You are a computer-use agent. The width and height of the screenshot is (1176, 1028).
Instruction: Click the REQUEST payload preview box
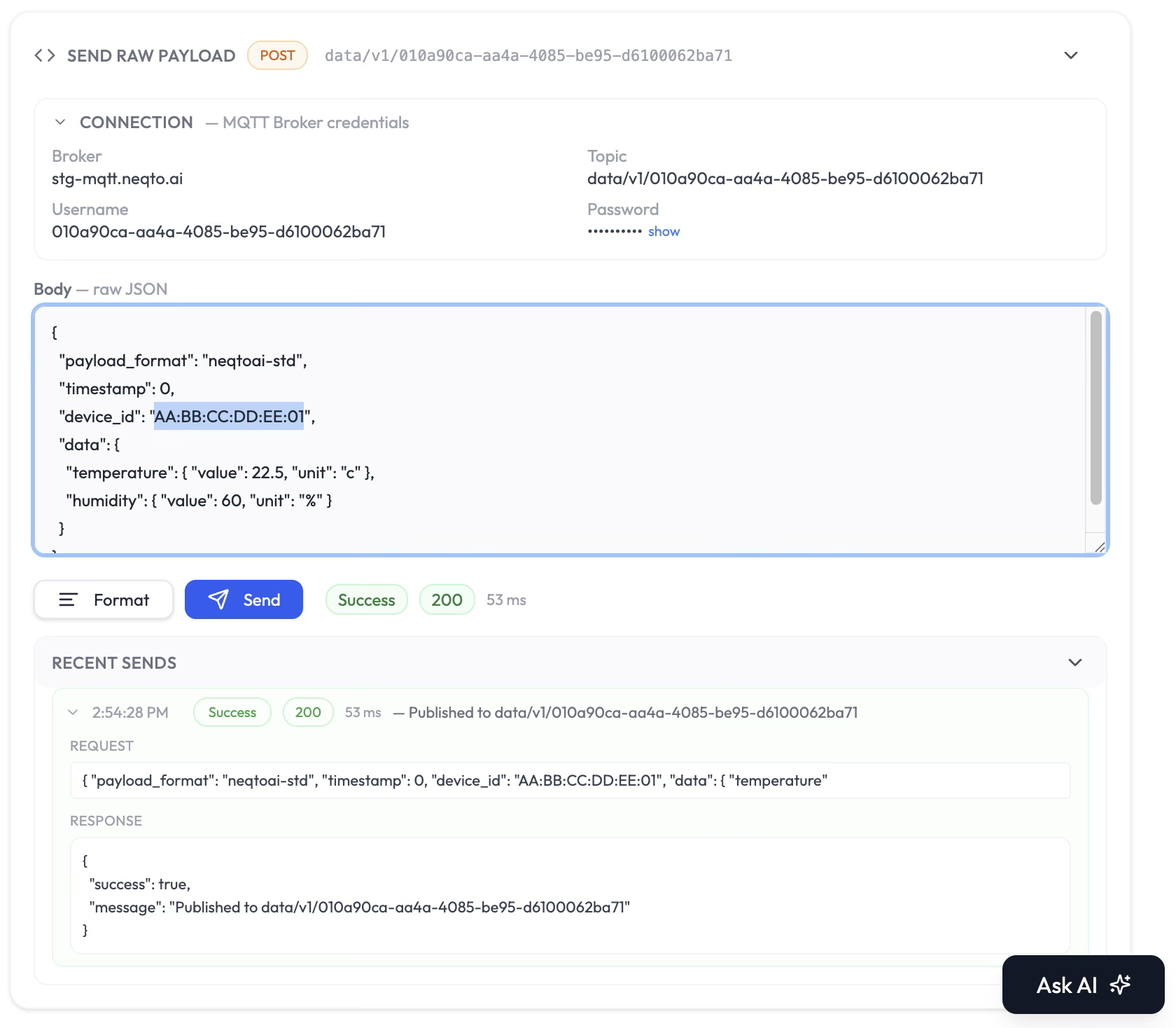pyautogui.click(x=570, y=780)
